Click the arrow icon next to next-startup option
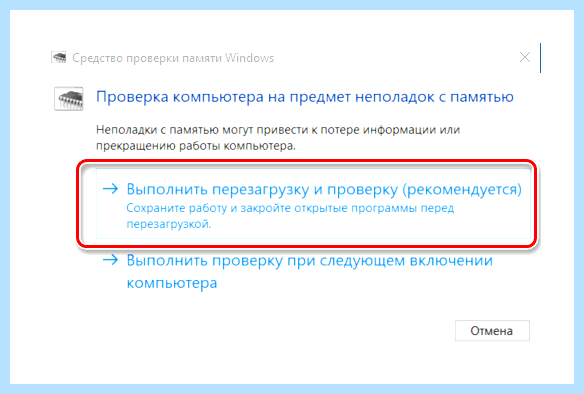The image size is (584, 394). point(111,260)
